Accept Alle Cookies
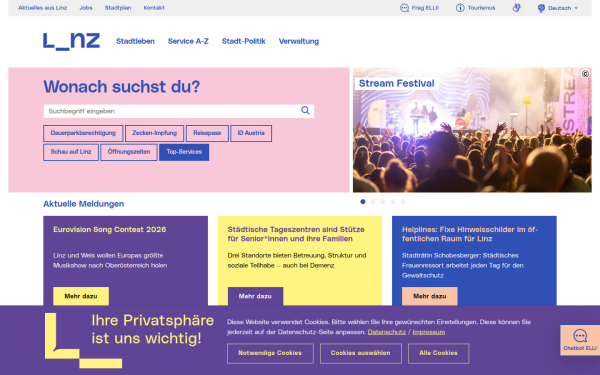The width and height of the screenshot is (600, 375). 439,353
